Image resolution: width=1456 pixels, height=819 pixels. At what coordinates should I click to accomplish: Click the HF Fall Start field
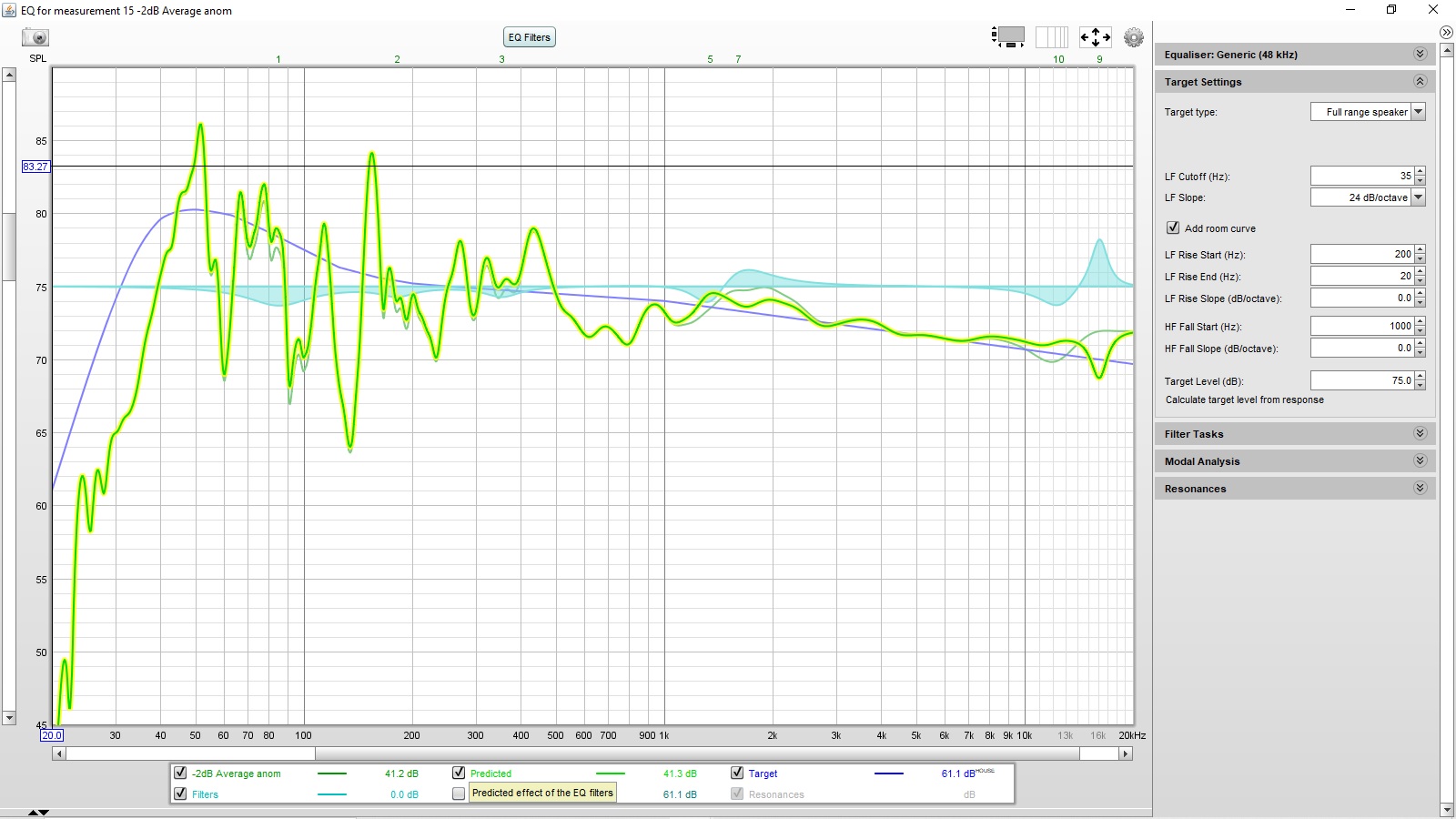point(1362,326)
